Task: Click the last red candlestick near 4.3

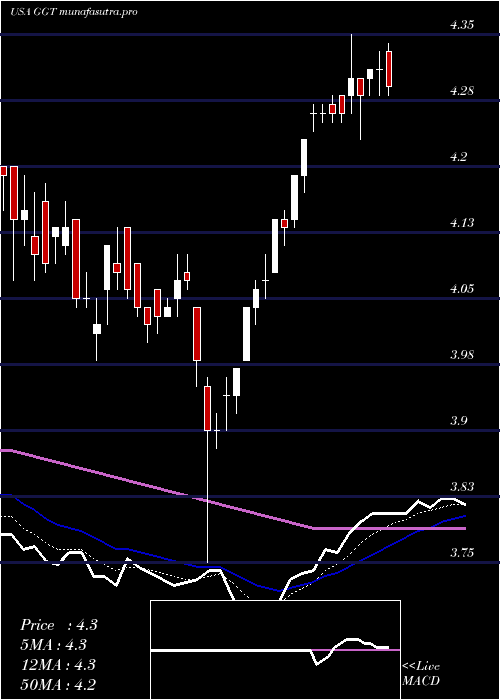Action: click(x=389, y=69)
